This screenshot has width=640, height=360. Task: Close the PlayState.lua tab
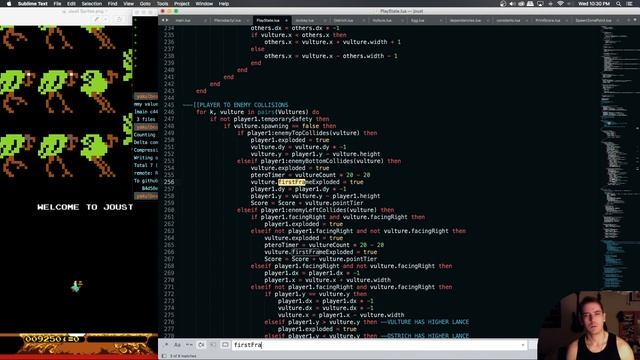[286, 20]
